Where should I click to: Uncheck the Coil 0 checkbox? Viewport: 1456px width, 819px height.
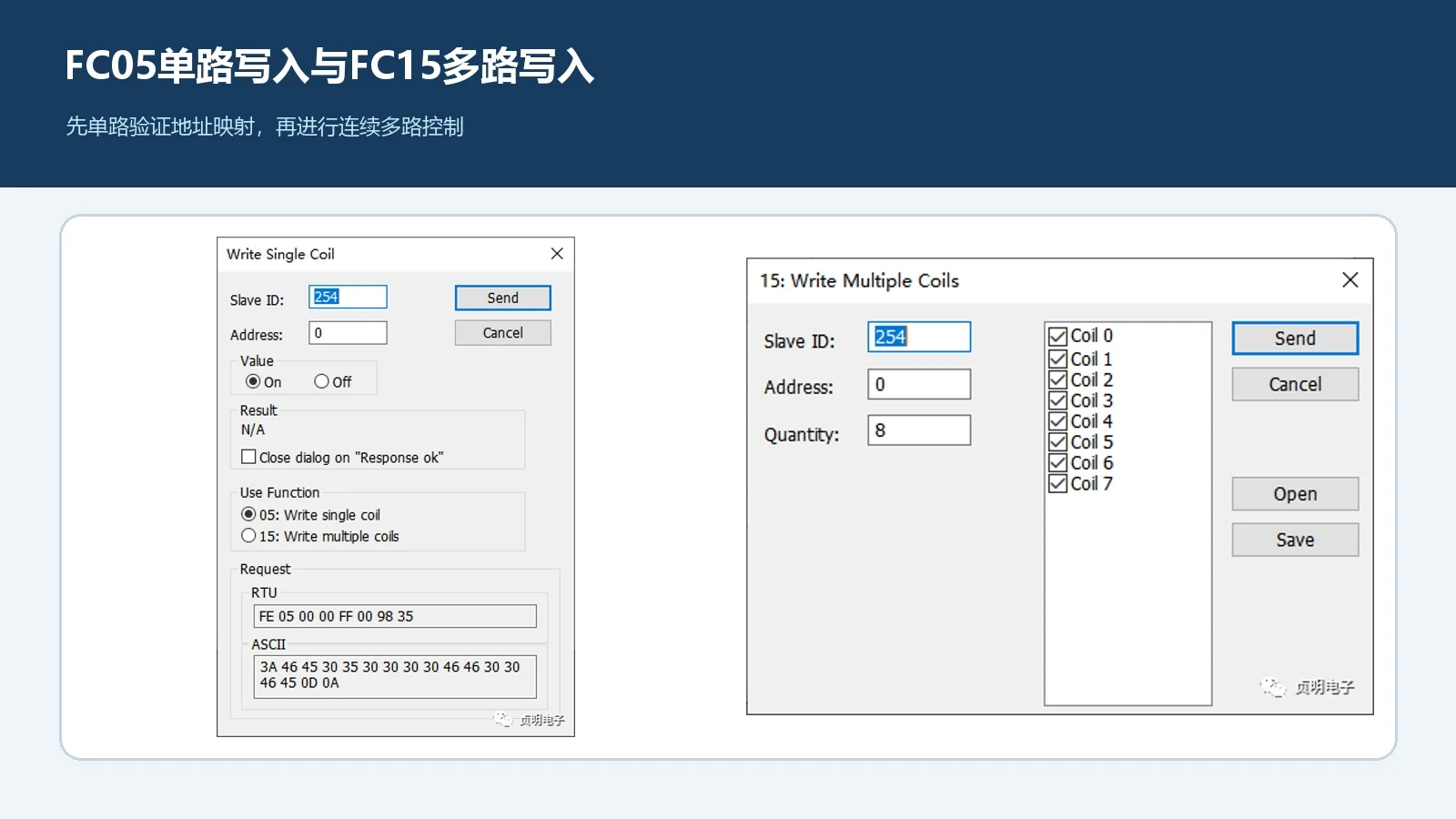(1057, 336)
